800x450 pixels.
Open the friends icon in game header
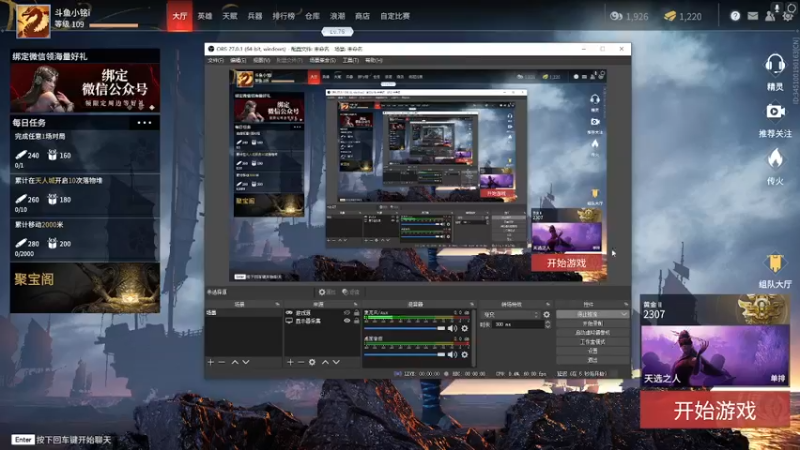pos(770,16)
